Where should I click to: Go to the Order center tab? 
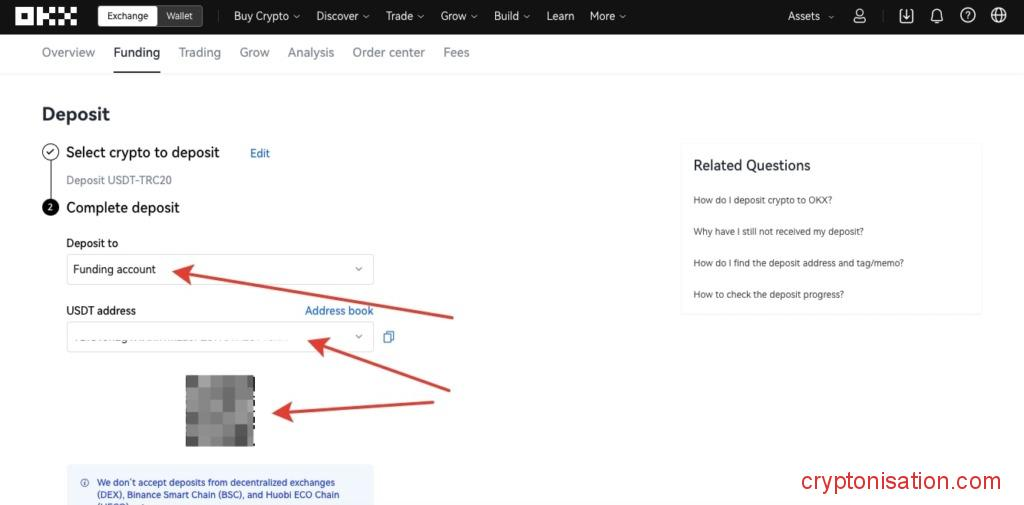(x=388, y=52)
